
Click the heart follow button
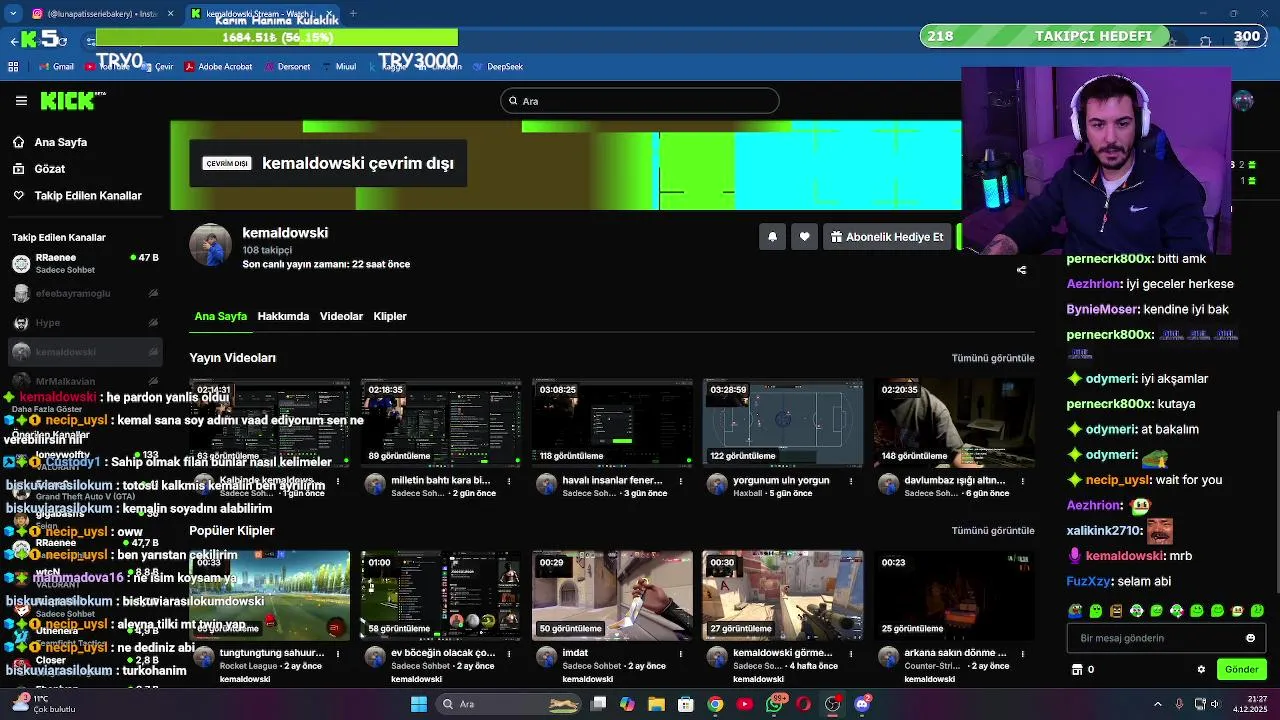point(804,237)
